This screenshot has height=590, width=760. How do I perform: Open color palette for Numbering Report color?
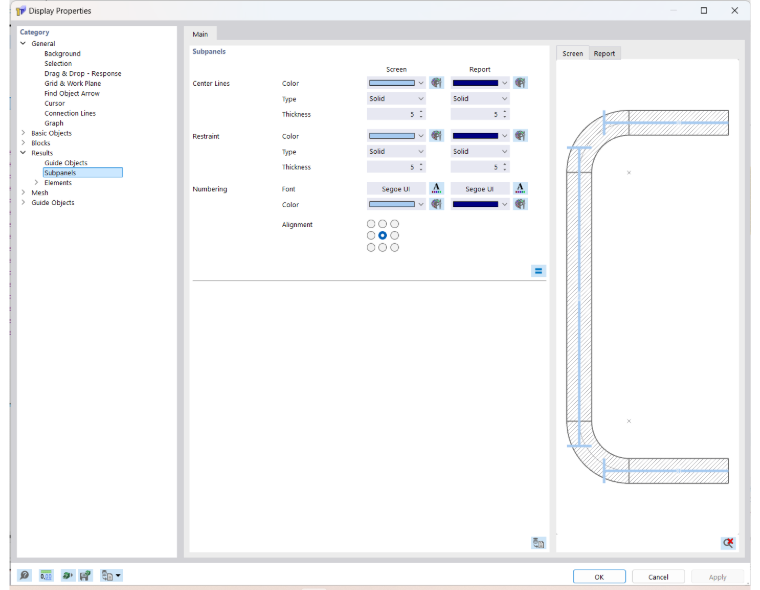[x=520, y=204]
